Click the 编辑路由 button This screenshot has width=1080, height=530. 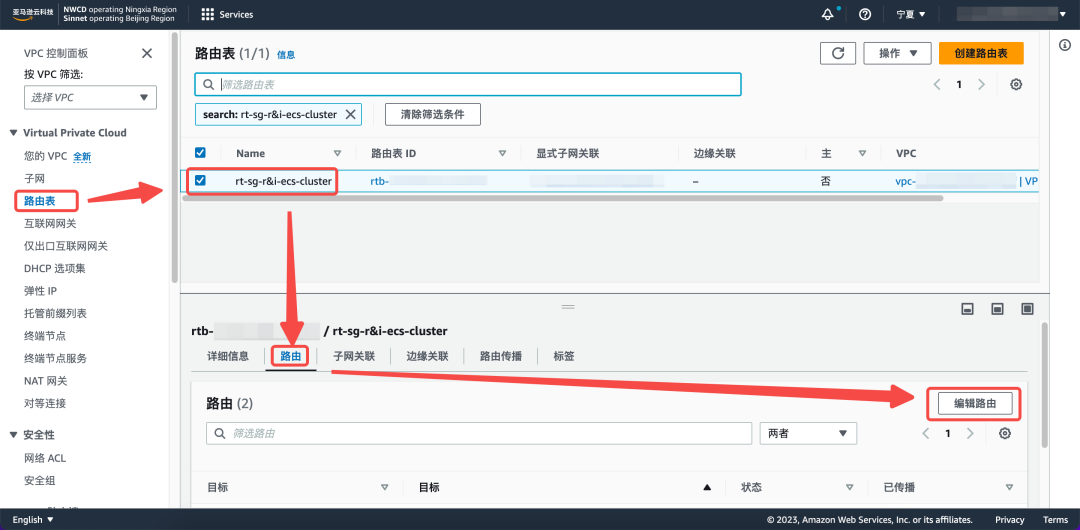tap(975, 405)
